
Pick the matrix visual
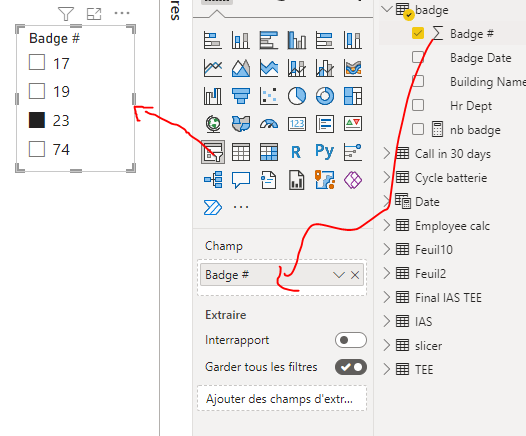click(269, 152)
